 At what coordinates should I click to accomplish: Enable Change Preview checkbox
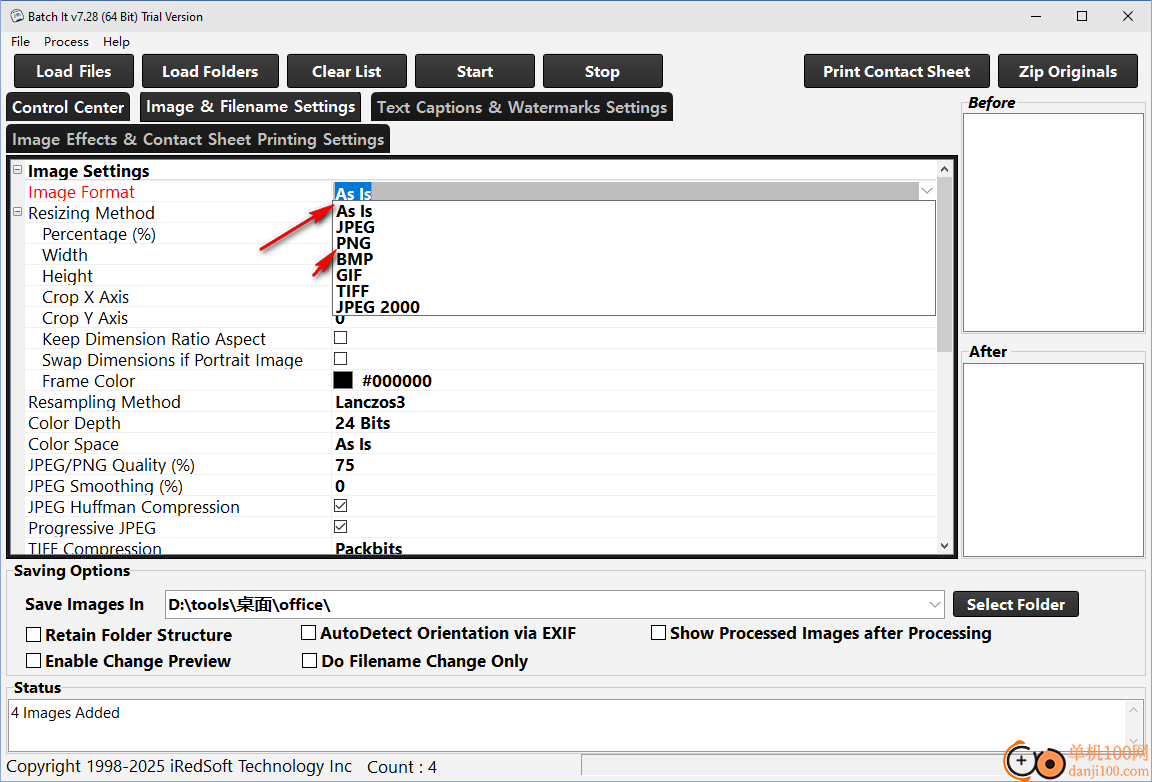tap(34, 661)
